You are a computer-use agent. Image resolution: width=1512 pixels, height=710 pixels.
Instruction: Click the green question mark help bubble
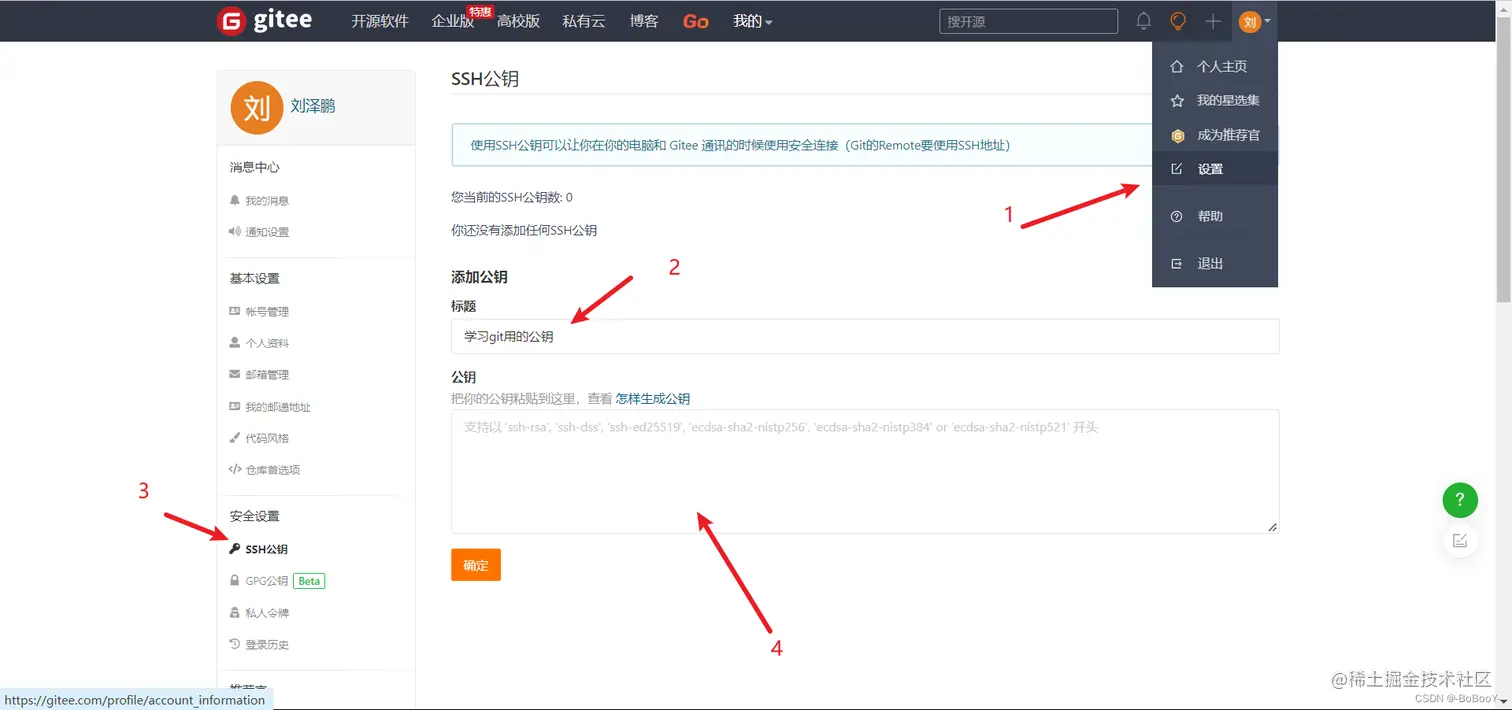(x=1459, y=500)
